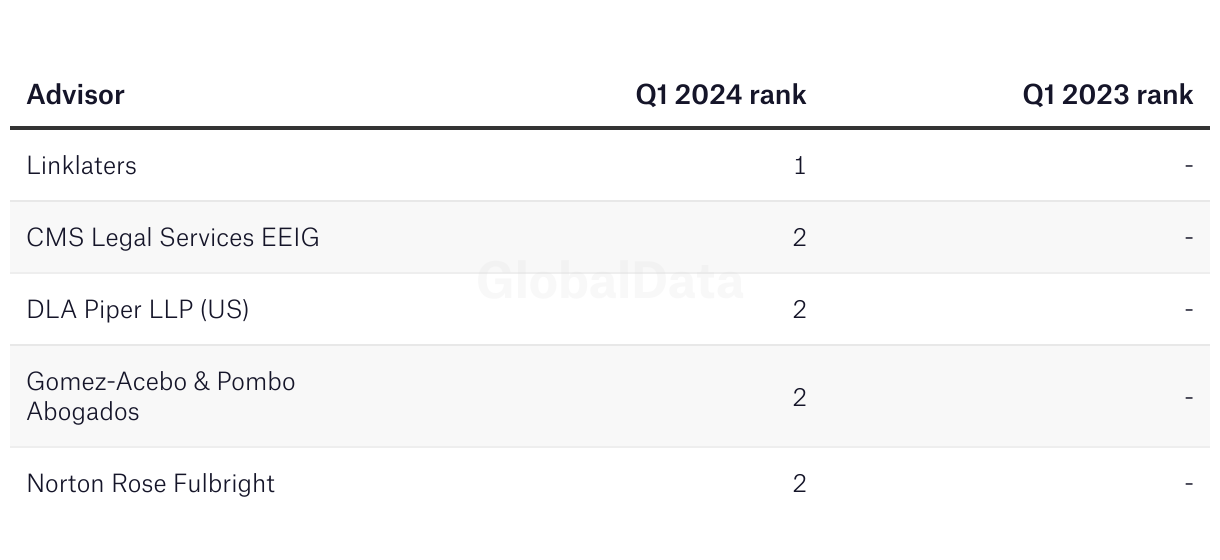Click DLA Piper's Q1 2024 rank value

(799, 309)
